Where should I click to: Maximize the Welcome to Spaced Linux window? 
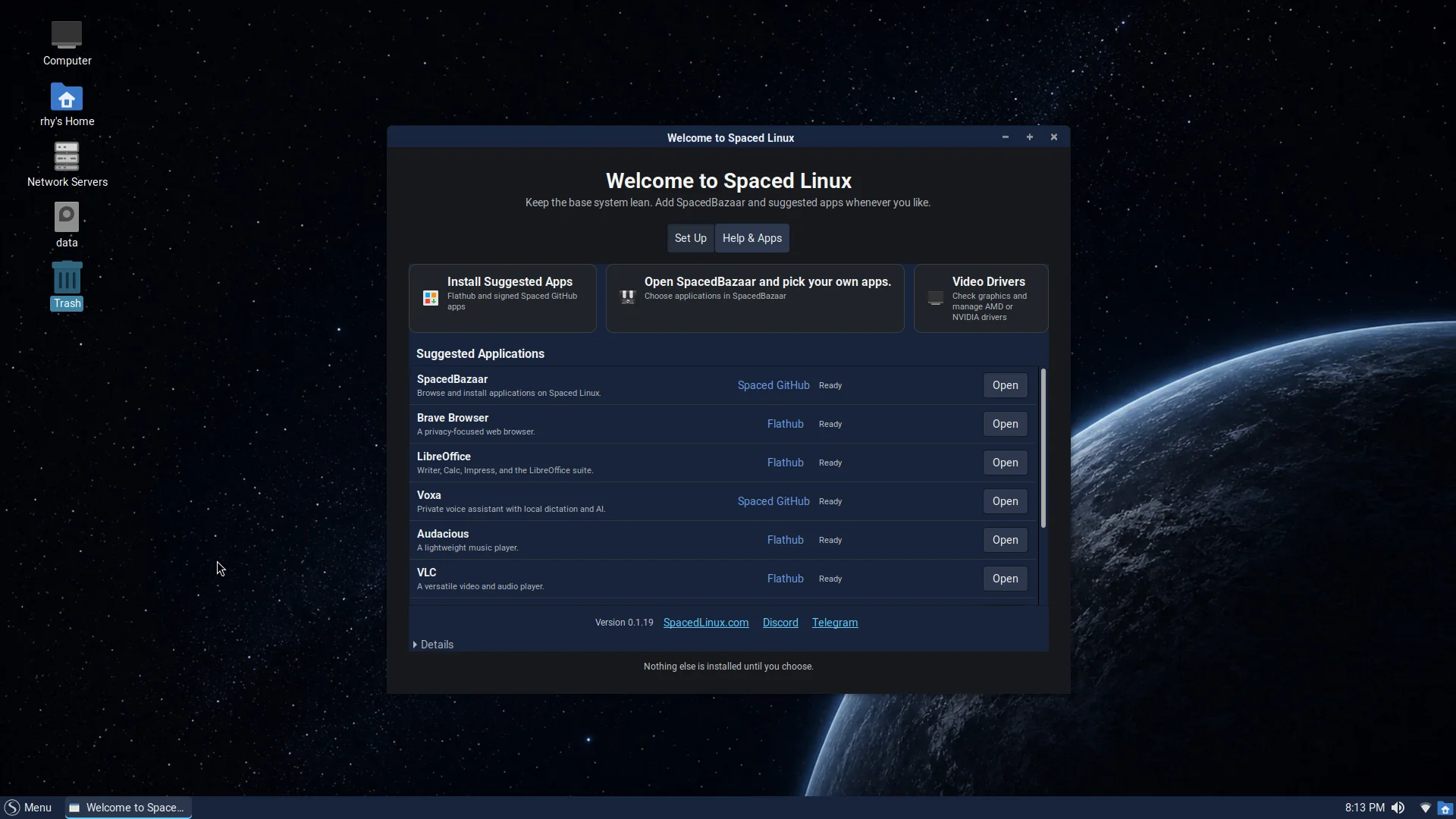pyautogui.click(x=1030, y=137)
